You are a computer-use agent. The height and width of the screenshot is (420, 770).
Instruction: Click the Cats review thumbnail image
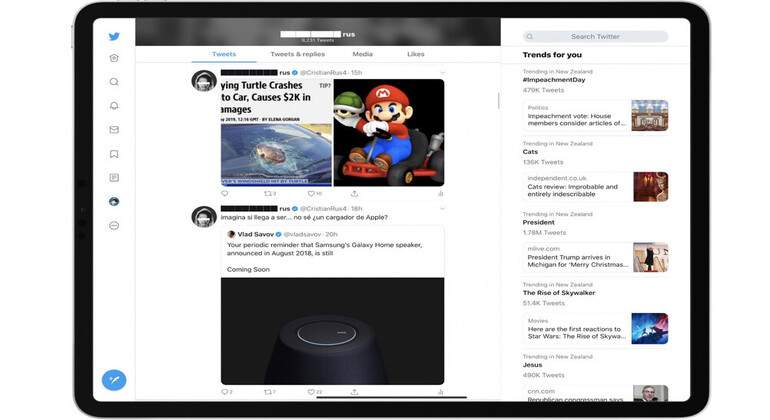click(650, 187)
